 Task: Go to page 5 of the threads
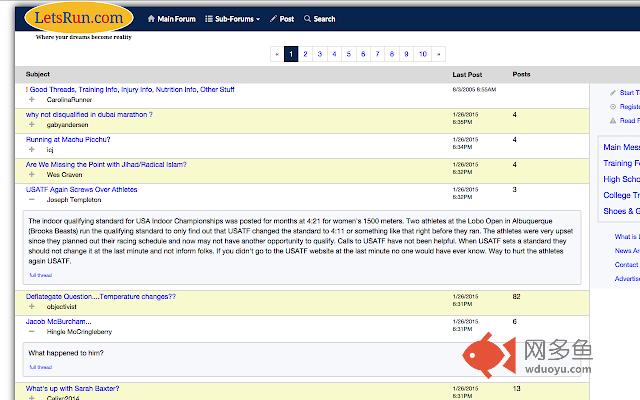click(x=349, y=54)
